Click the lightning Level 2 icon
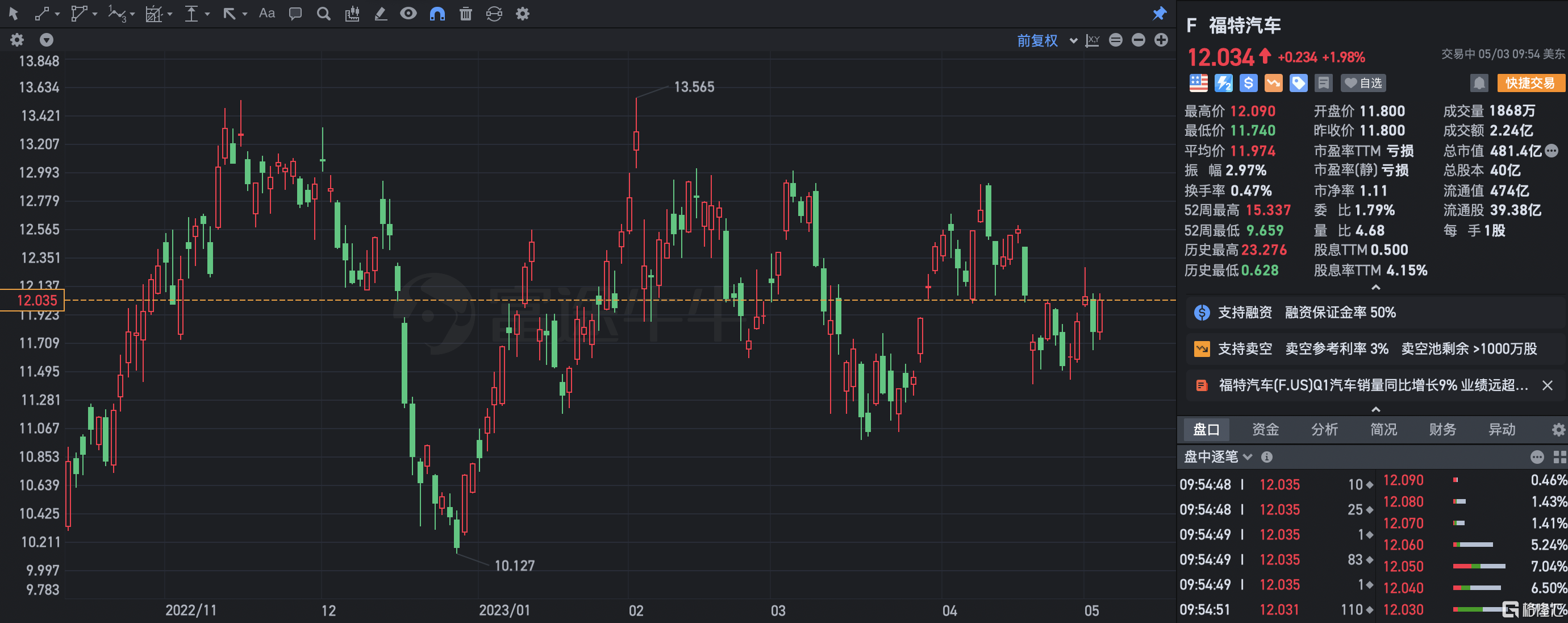Screen dimensions: 1568x623 (1224, 83)
